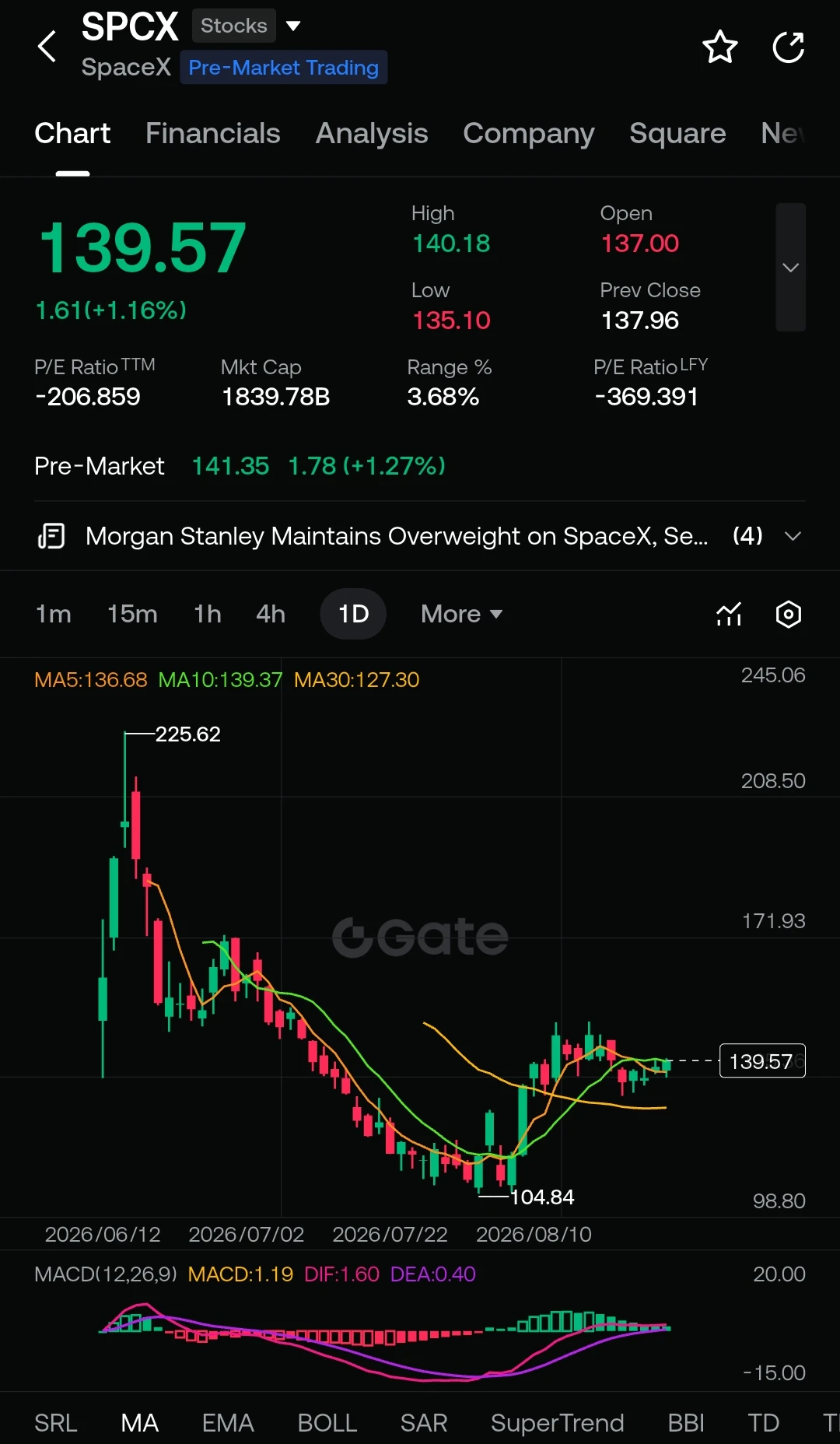Expand the news list chevron
Screen dimensions: 840x1444
793,536
